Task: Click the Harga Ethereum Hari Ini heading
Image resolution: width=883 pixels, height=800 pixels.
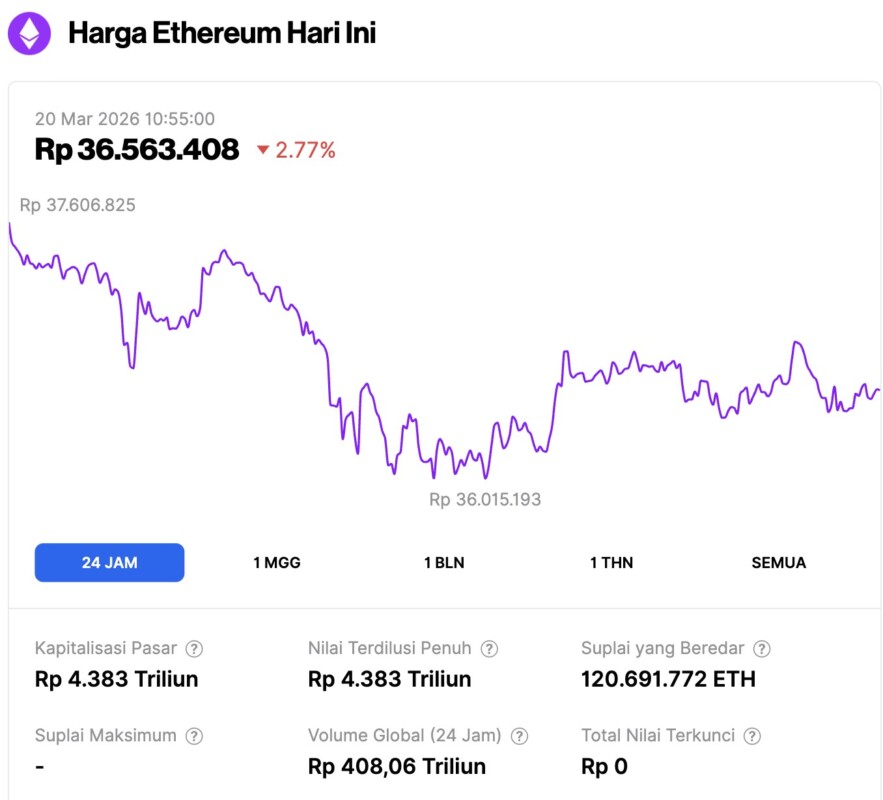Action: click(221, 34)
